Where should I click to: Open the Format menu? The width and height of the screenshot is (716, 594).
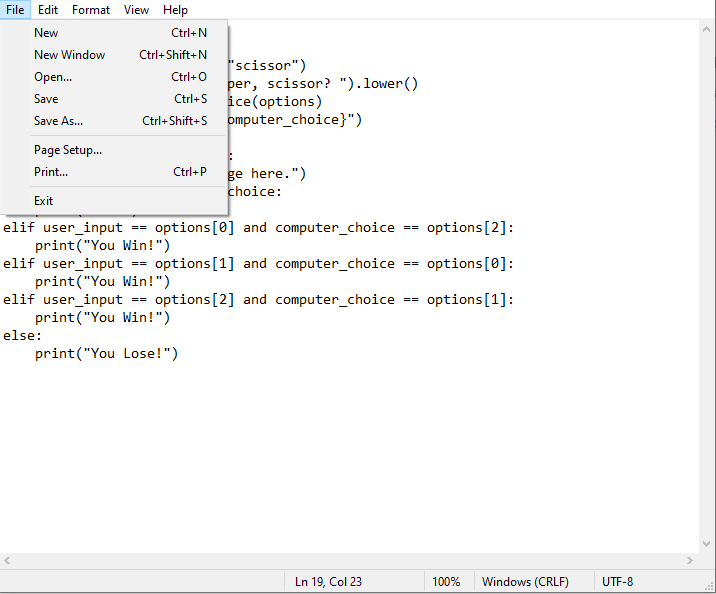coord(91,10)
